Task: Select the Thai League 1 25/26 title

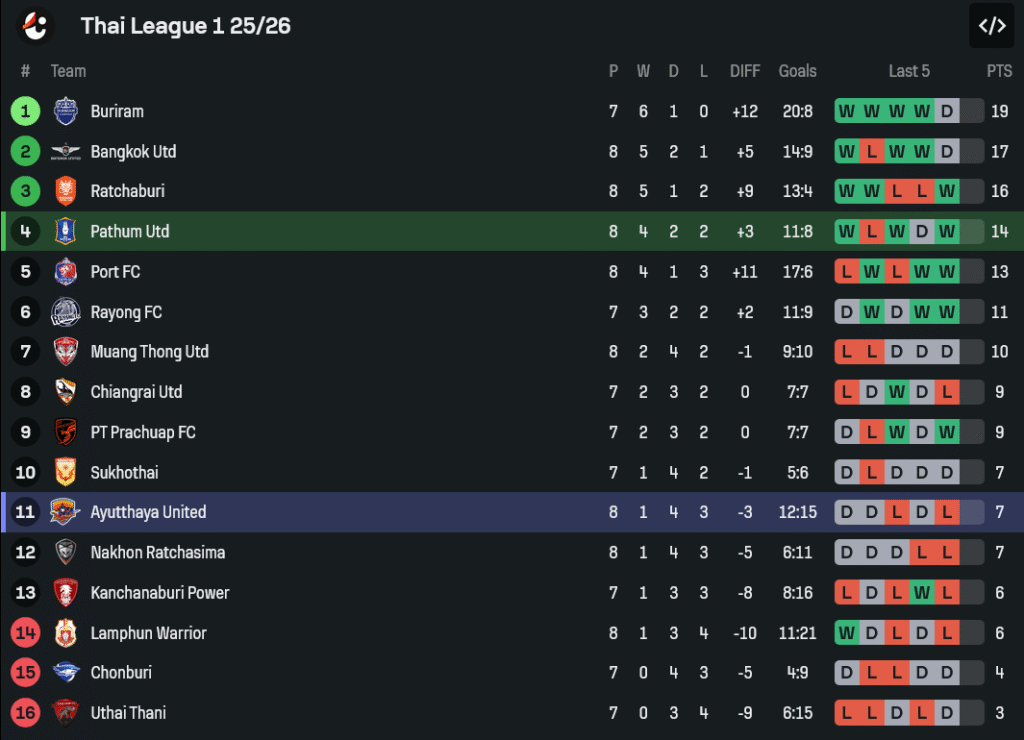Action: pos(186,26)
